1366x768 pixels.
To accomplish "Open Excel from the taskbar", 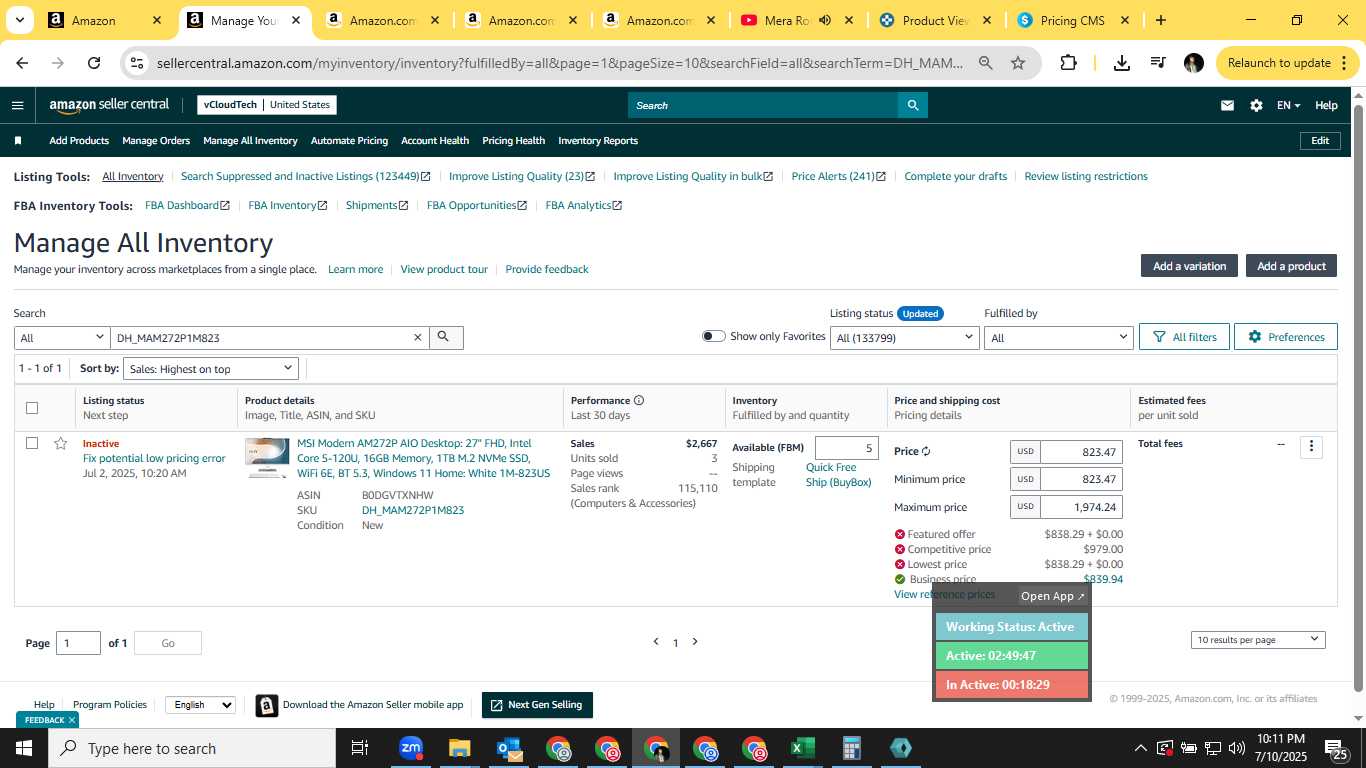I will coord(802,748).
